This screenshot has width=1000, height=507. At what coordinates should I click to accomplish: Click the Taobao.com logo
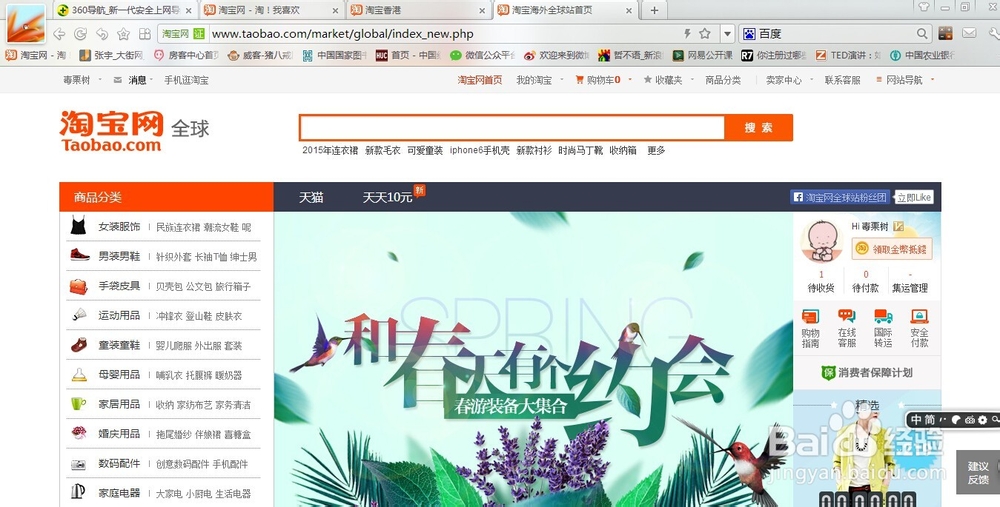coord(112,131)
